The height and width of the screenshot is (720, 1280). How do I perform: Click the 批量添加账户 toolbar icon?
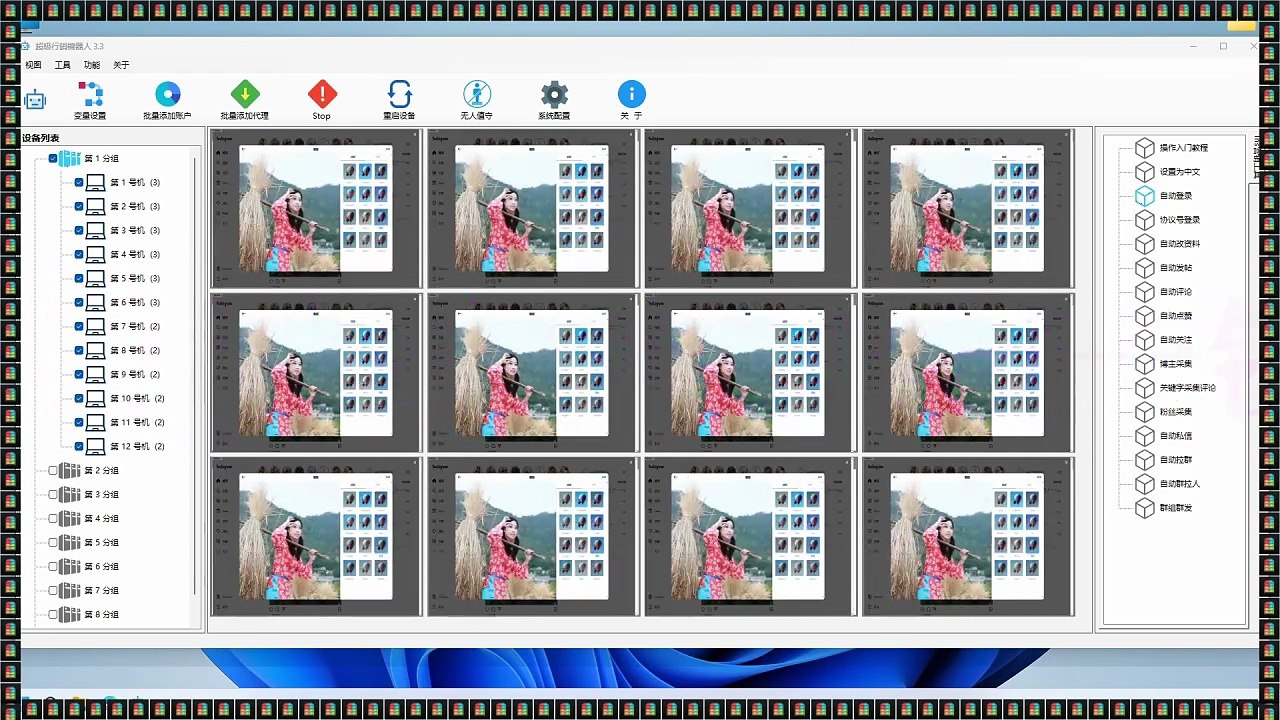(x=167, y=95)
